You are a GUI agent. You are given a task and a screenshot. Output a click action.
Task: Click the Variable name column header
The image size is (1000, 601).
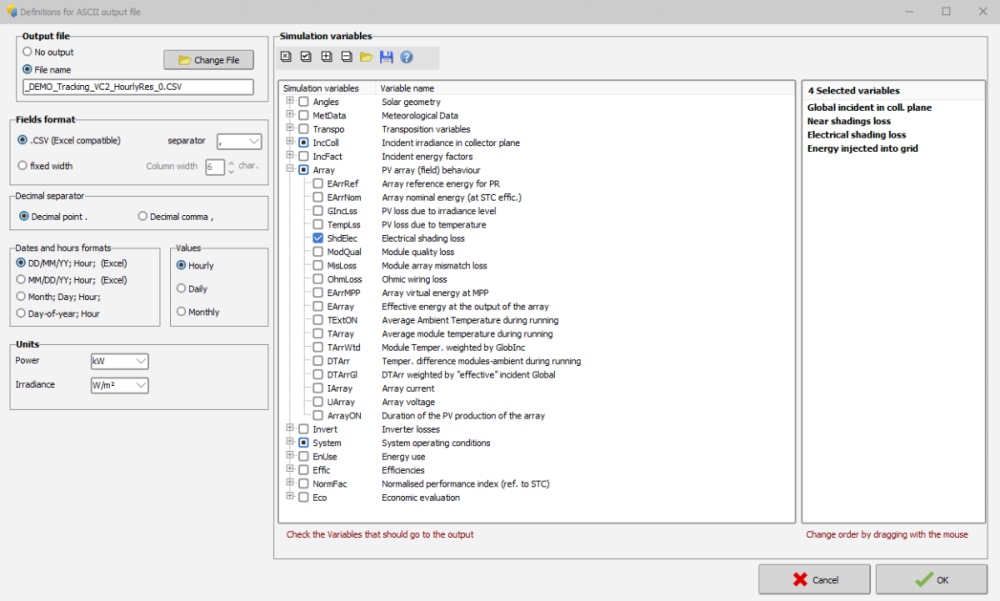(x=407, y=88)
